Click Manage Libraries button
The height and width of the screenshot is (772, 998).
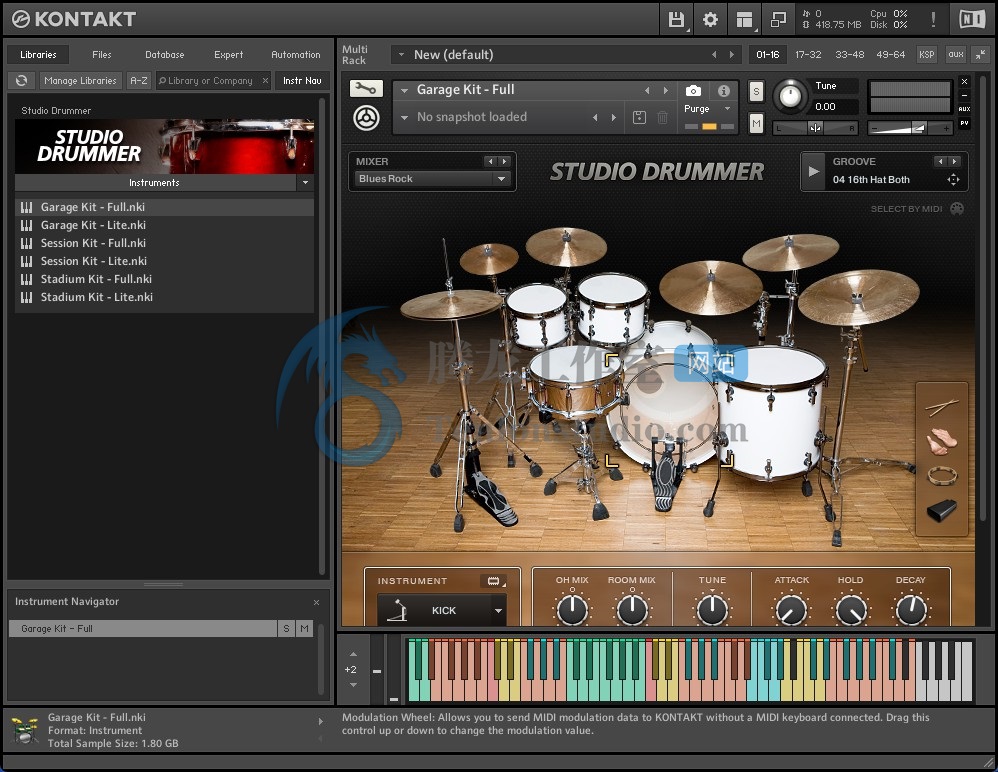(80, 81)
